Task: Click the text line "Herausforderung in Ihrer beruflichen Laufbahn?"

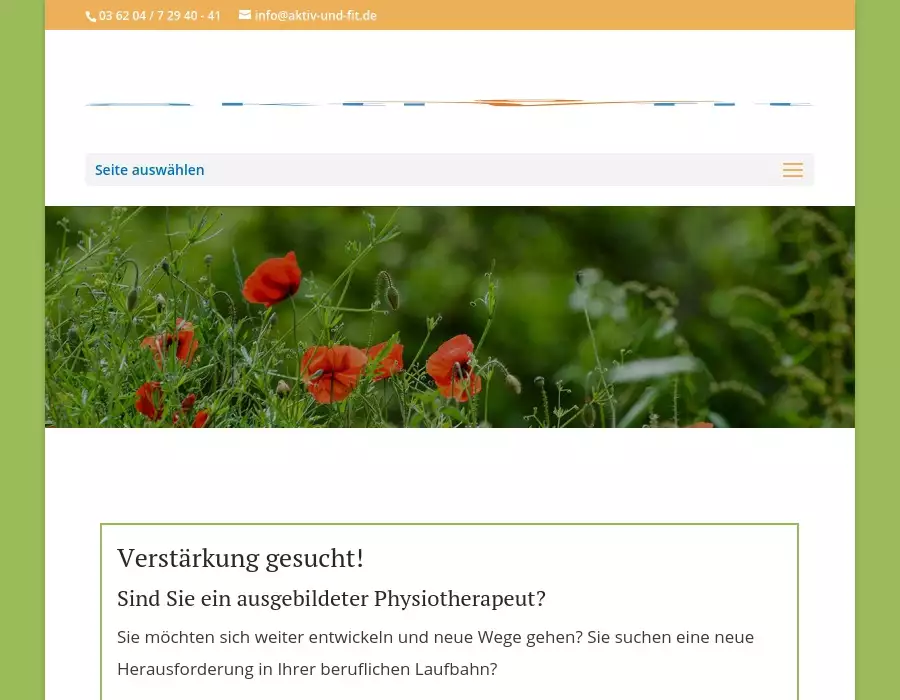Action: tap(307, 669)
